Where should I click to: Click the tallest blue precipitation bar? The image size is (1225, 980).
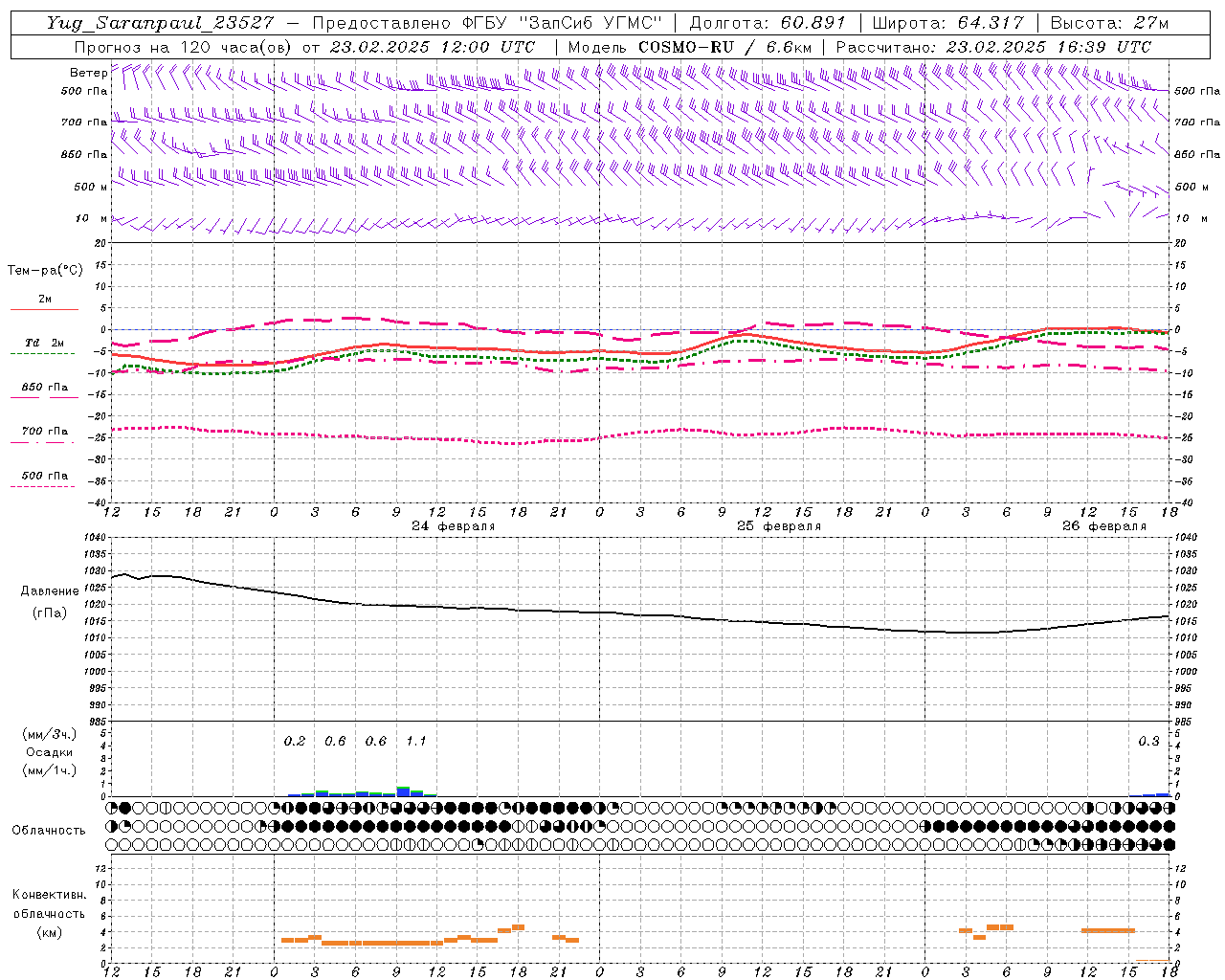[403, 792]
